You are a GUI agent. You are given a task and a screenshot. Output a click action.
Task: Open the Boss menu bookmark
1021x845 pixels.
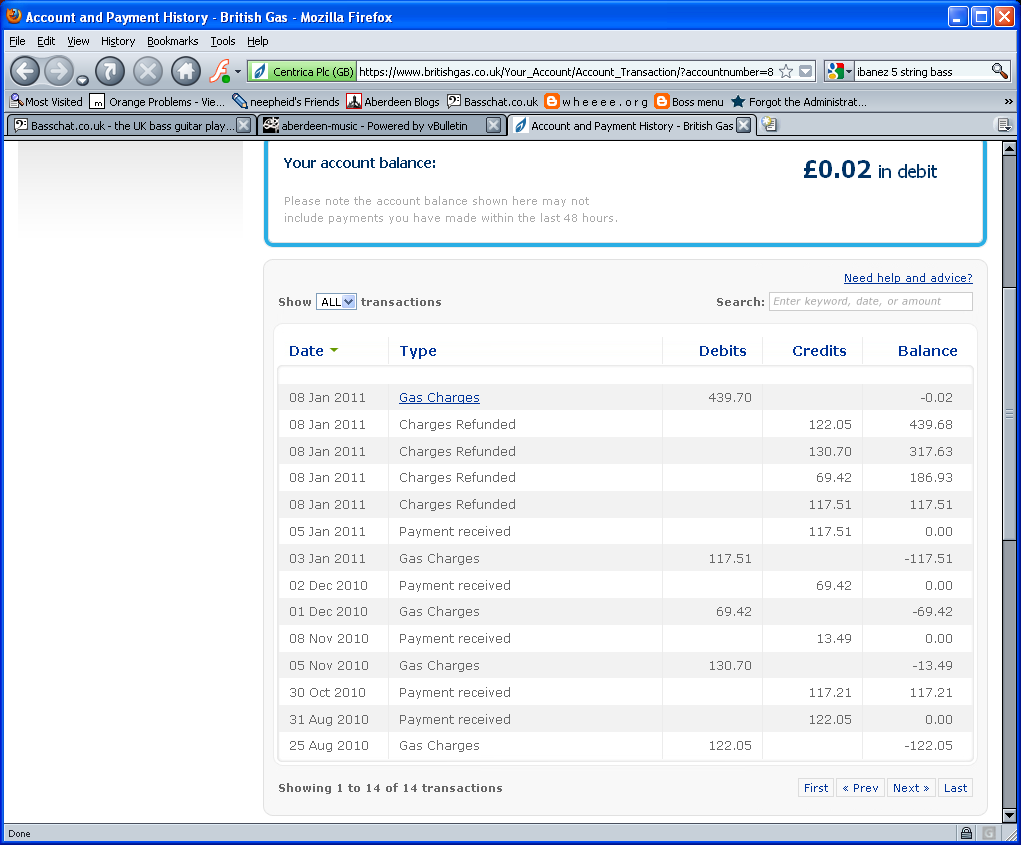coord(689,102)
